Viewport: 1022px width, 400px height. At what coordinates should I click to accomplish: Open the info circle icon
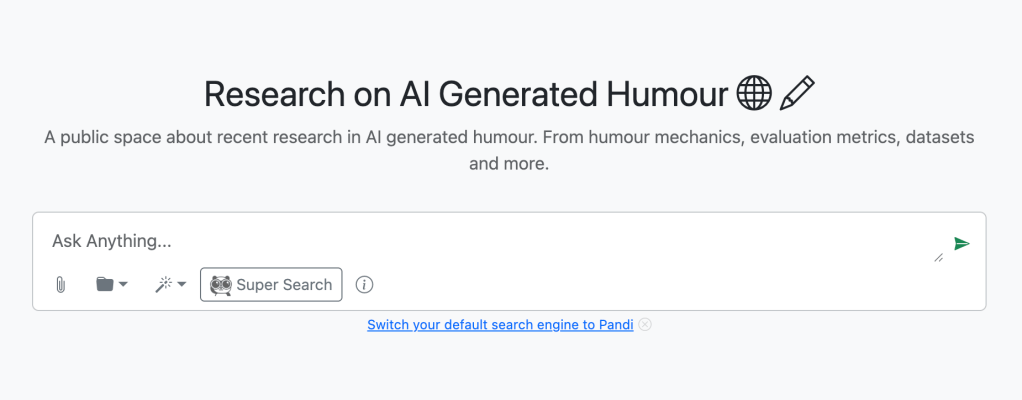(365, 285)
